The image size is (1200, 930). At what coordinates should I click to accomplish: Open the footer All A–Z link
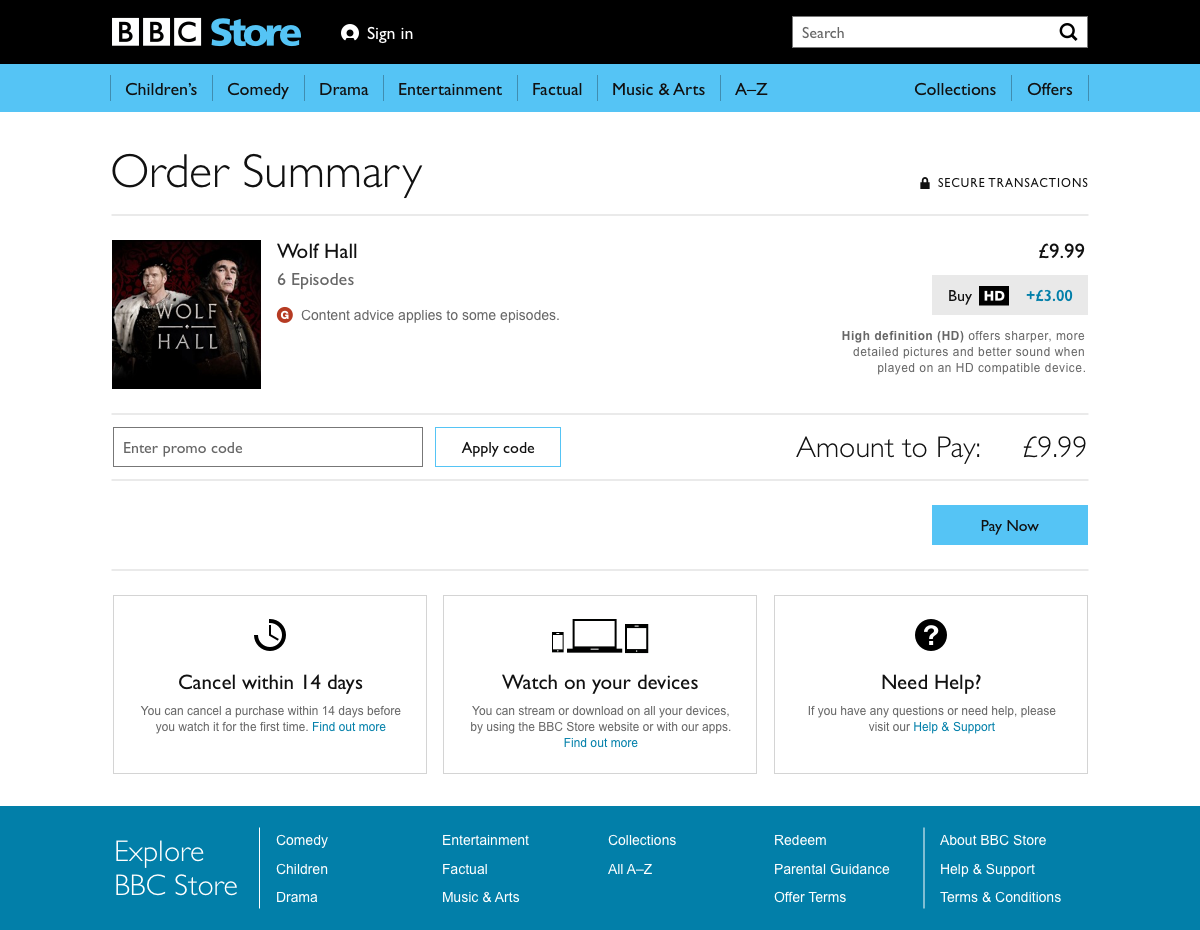[630, 869]
